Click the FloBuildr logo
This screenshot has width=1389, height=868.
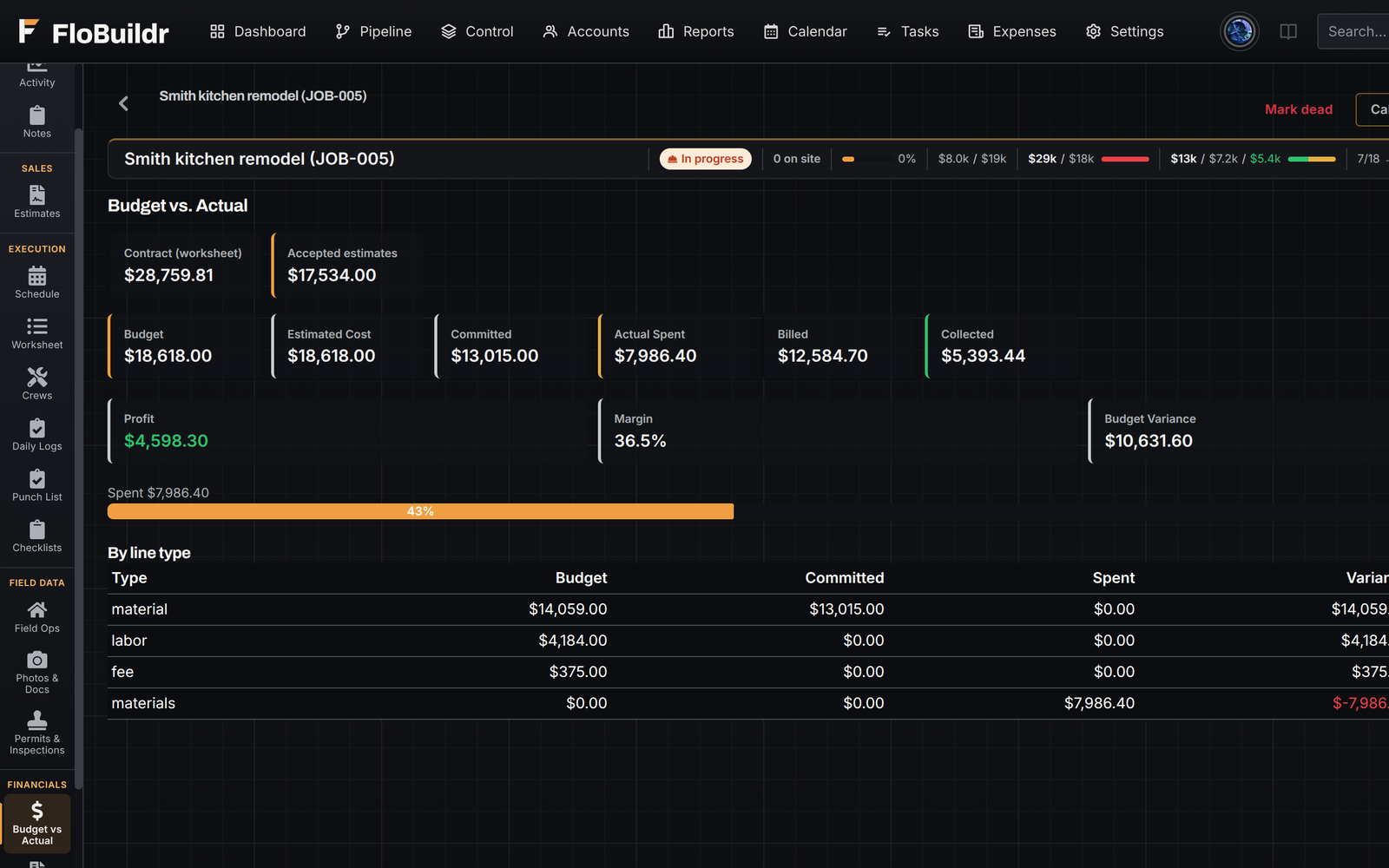[94, 32]
